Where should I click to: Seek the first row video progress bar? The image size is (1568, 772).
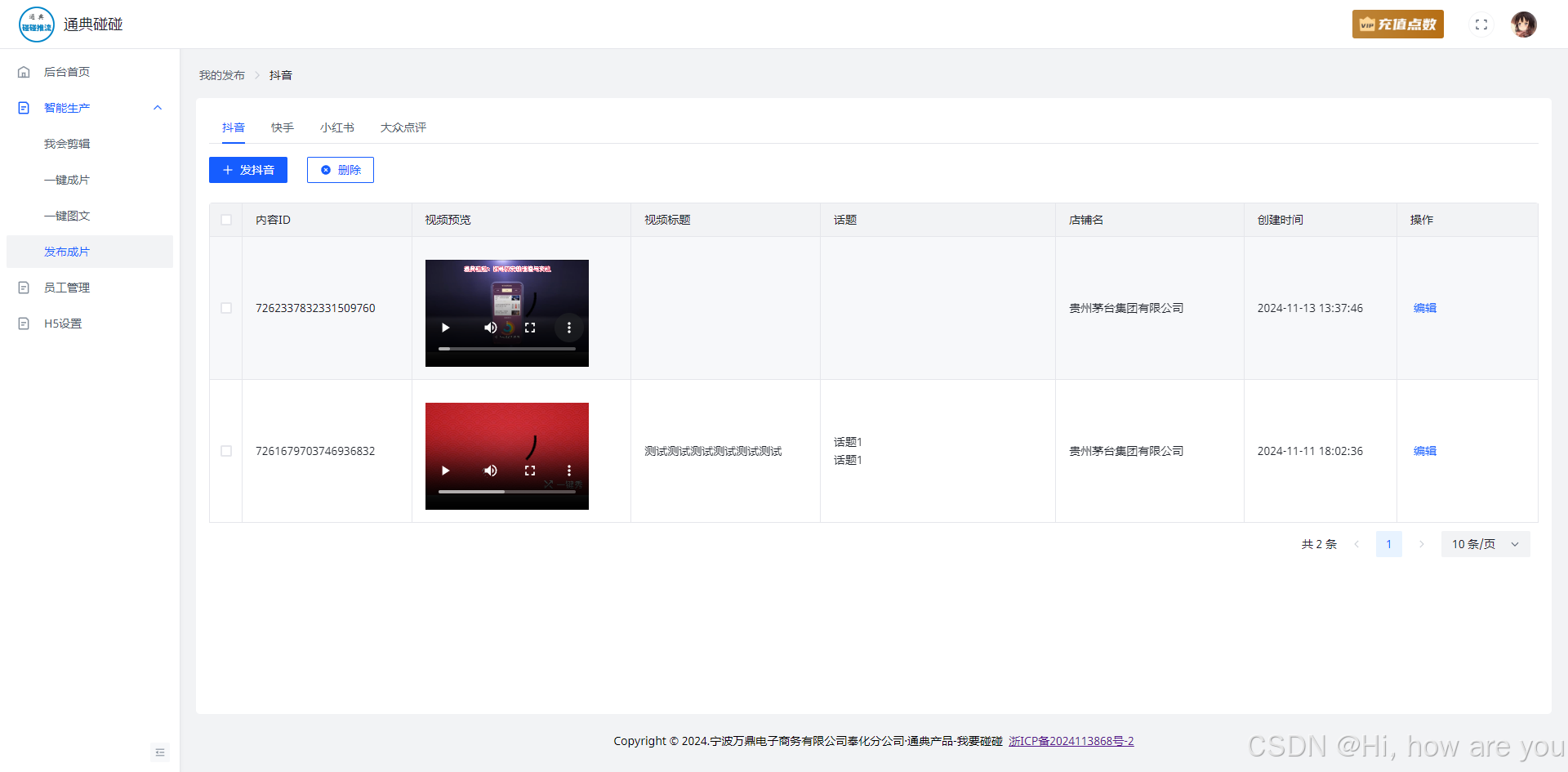tap(507, 349)
